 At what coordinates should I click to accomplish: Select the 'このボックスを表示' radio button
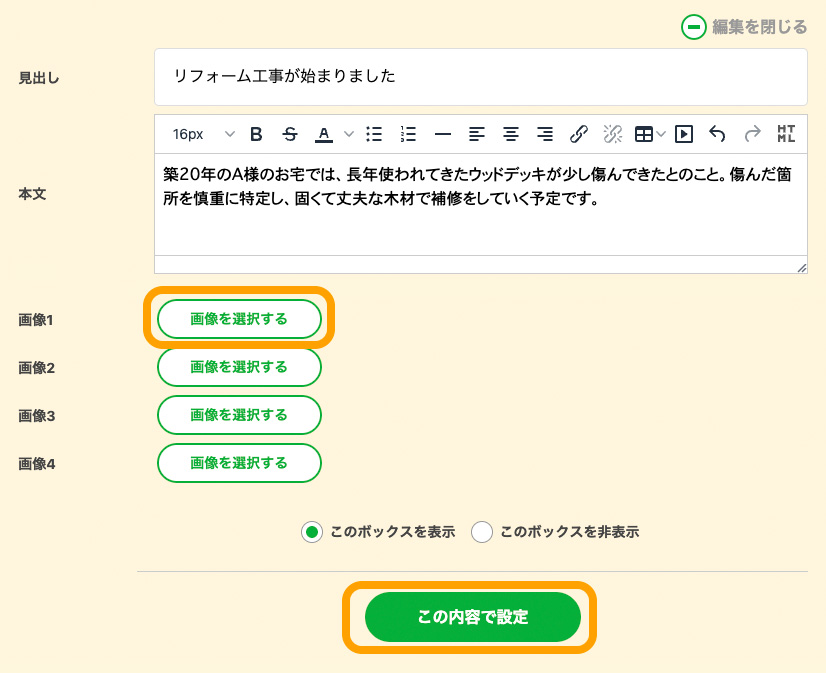[x=312, y=532]
